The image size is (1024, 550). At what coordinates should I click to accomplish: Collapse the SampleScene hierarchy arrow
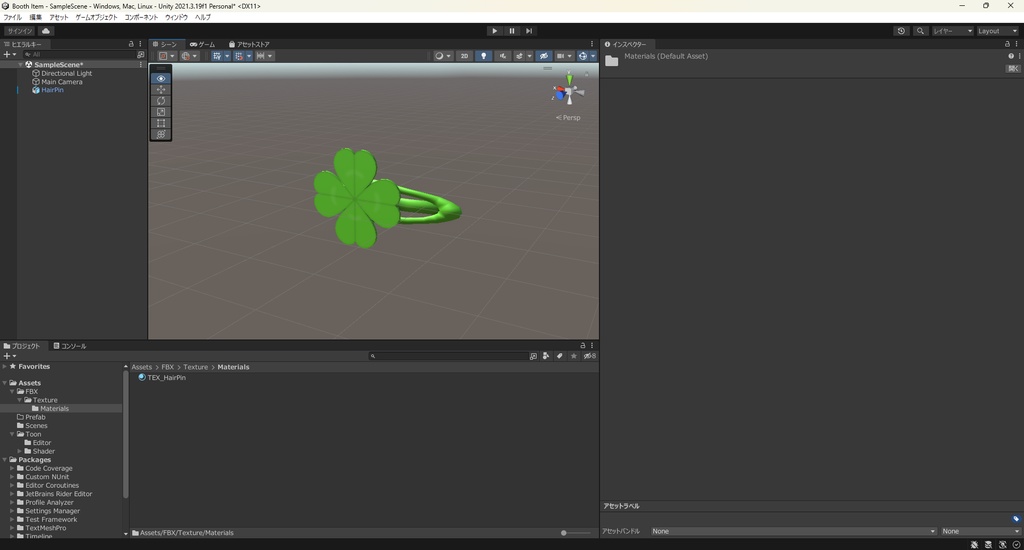(x=20, y=65)
